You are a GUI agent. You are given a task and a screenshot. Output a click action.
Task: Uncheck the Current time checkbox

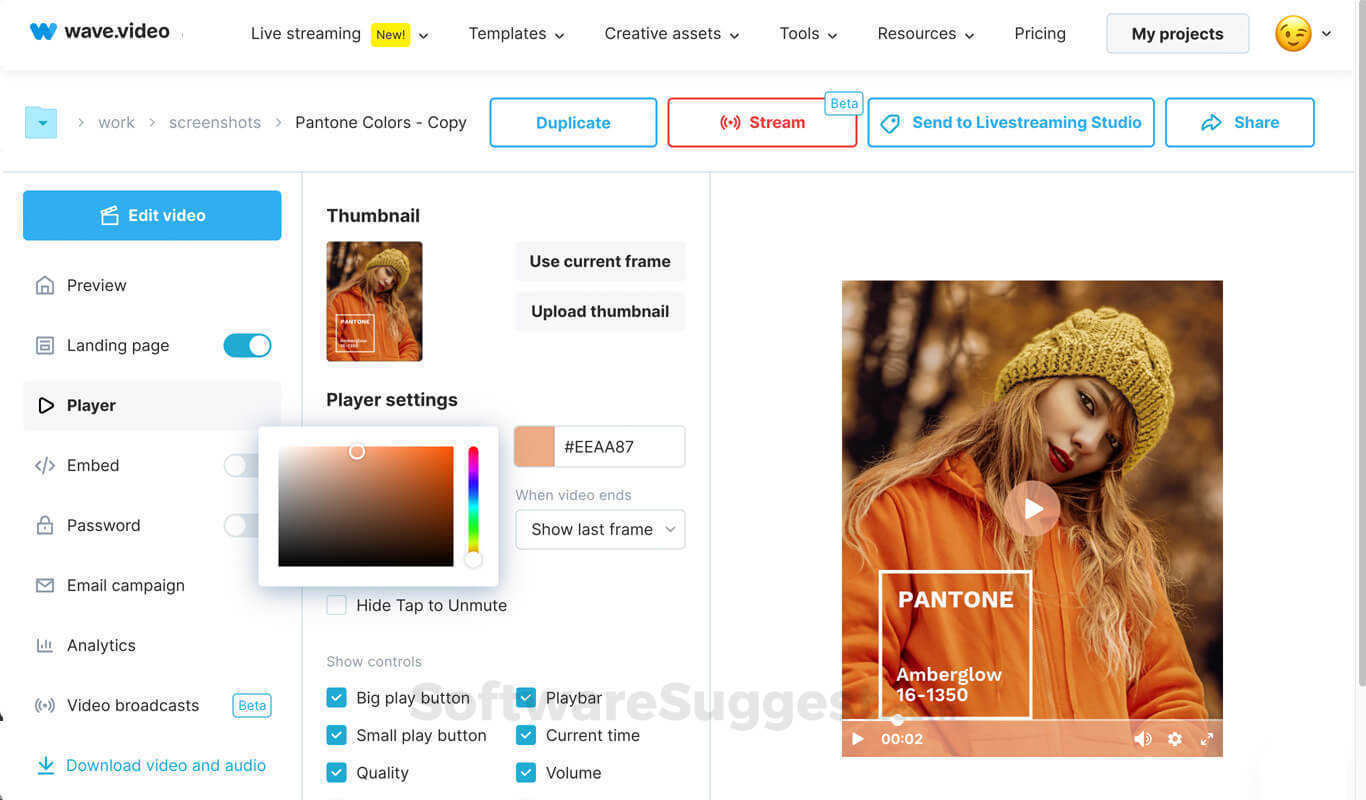click(526, 735)
